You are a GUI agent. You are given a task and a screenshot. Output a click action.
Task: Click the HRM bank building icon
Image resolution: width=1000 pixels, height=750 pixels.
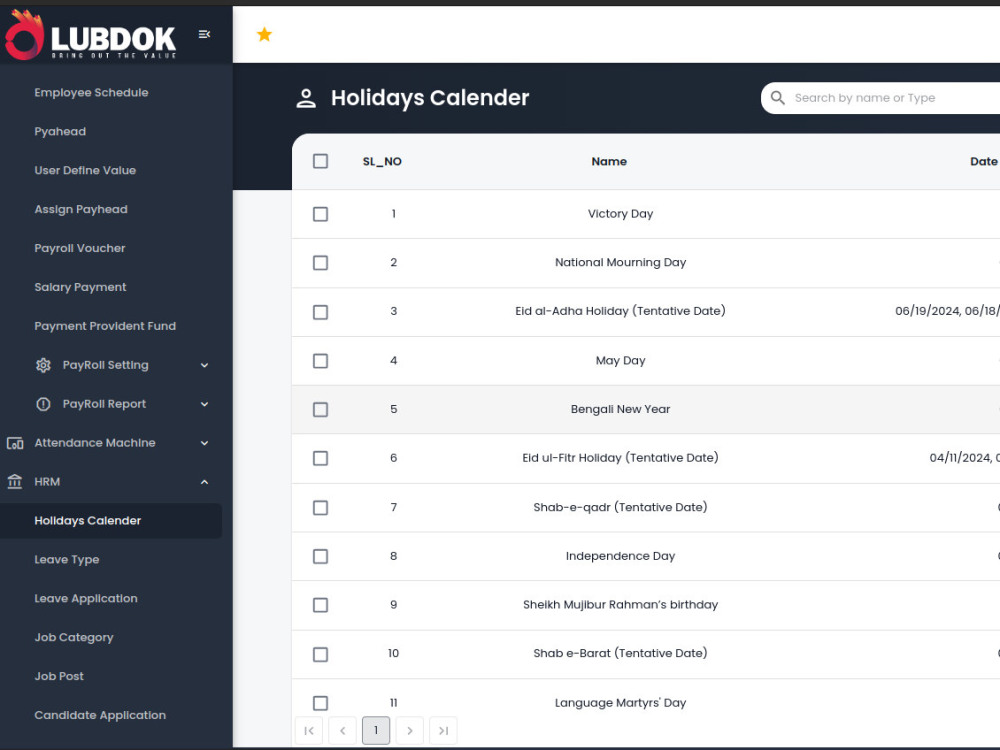tap(15, 482)
